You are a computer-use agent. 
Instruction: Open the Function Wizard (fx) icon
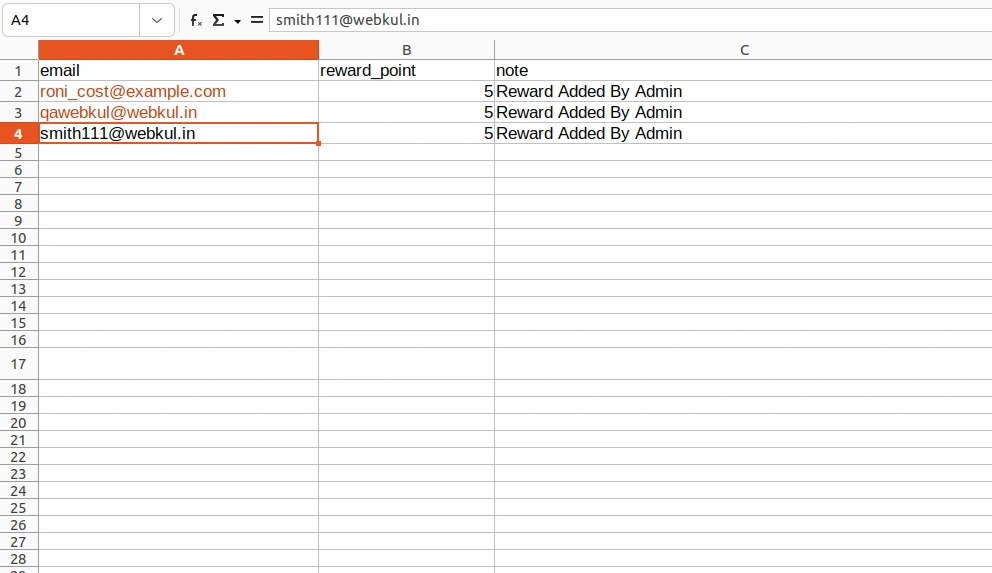coord(196,20)
